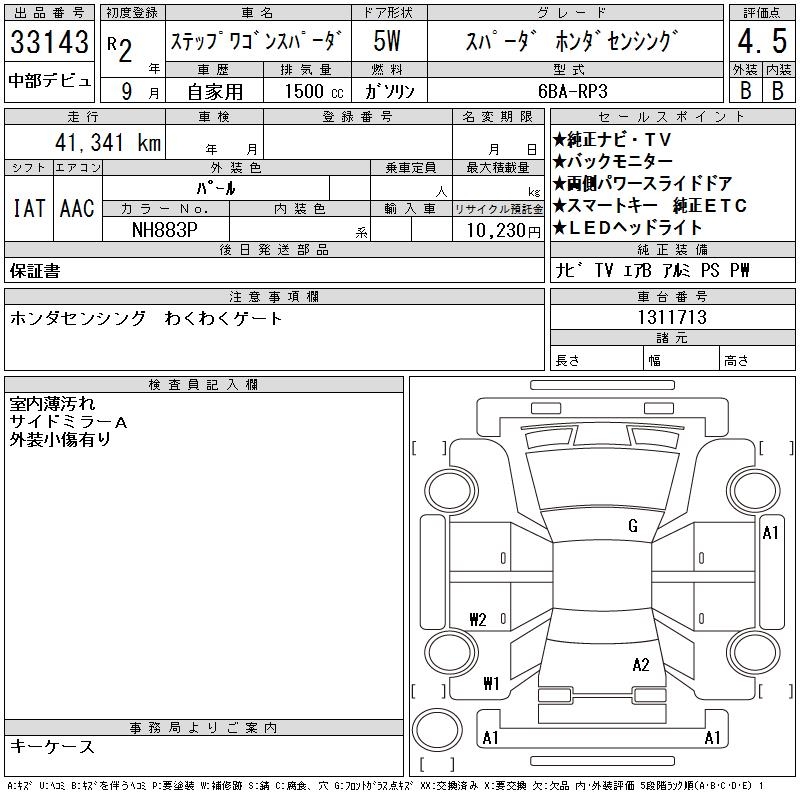Screen dimensions: 800x800
Task: Click the interior grade B under 内装
Action: tap(777, 89)
